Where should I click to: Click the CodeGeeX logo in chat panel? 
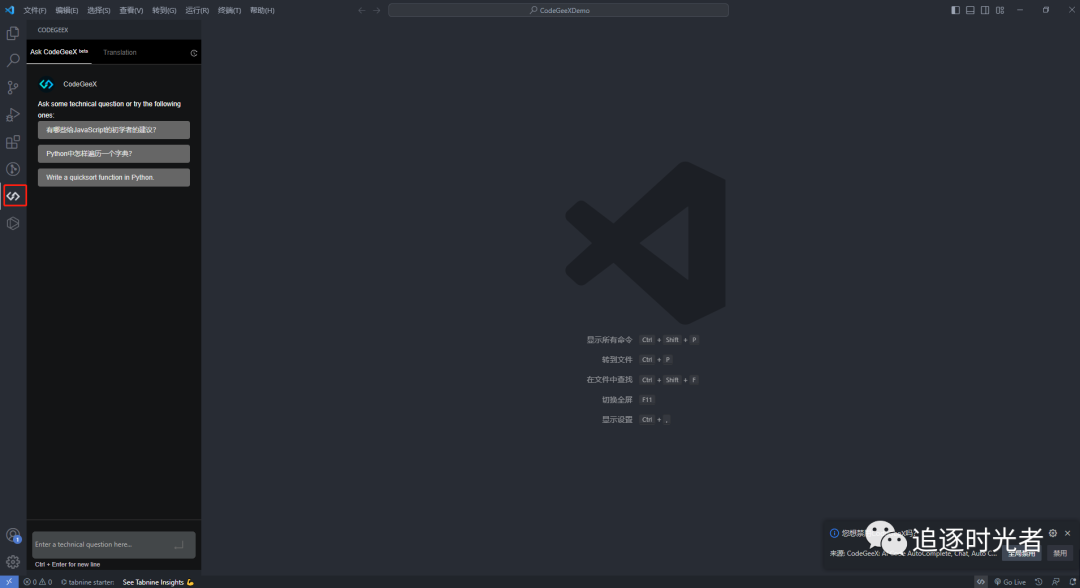tap(46, 84)
